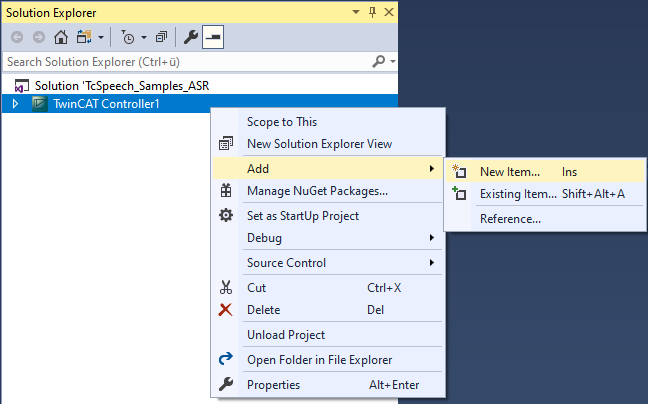Click the scissors Cut icon
The width and height of the screenshot is (648, 404).
point(226,287)
